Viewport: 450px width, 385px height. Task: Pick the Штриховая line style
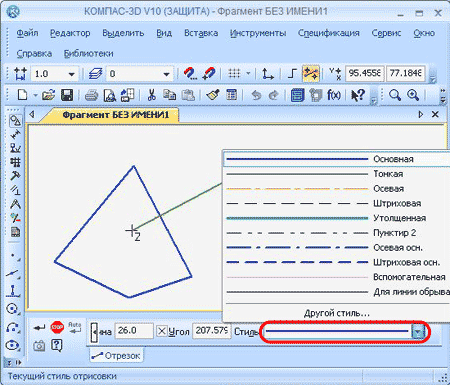click(336, 203)
